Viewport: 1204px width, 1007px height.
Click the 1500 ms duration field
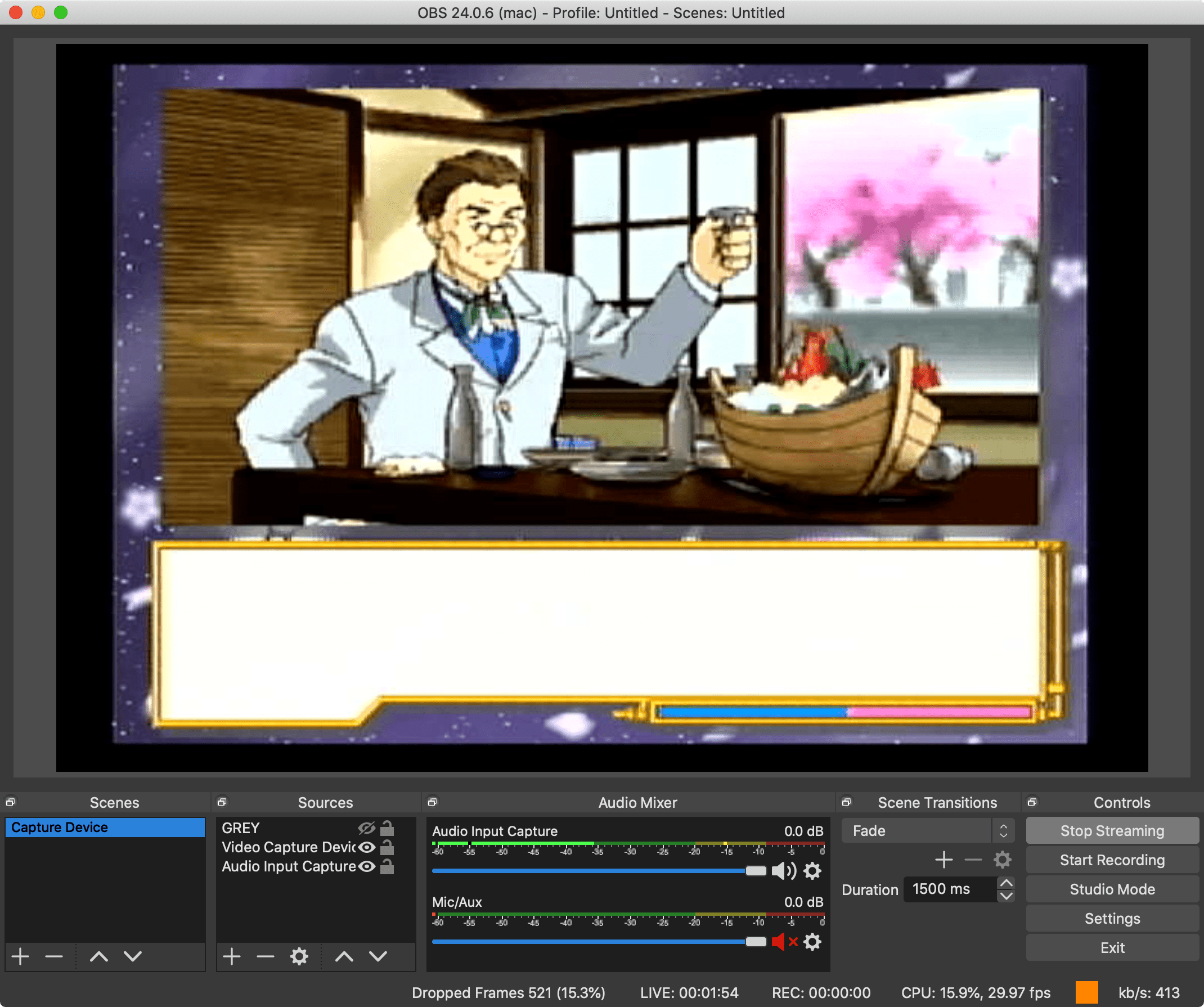(950, 889)
